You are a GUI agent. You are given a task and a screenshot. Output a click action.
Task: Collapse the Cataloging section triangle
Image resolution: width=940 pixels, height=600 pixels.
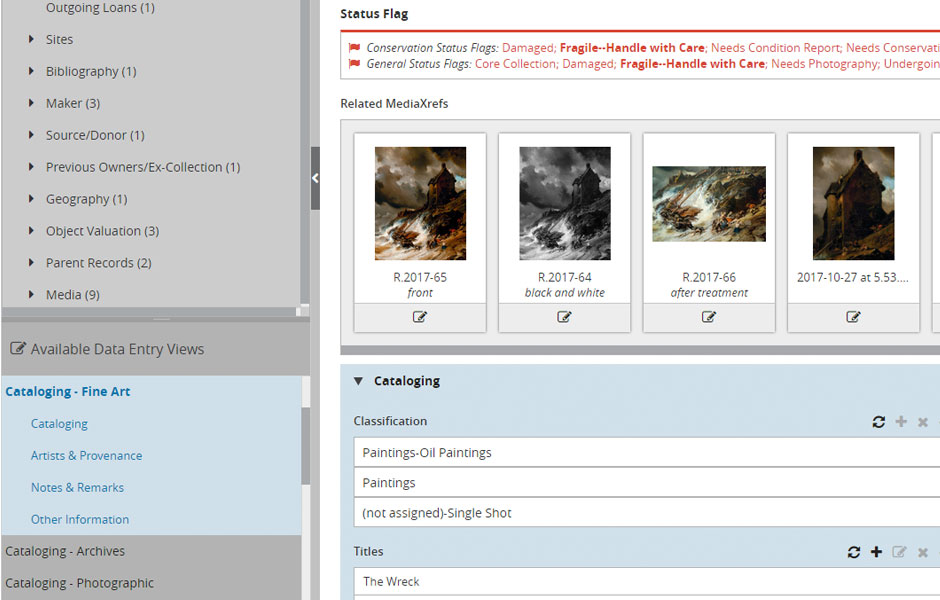[358, 381]
